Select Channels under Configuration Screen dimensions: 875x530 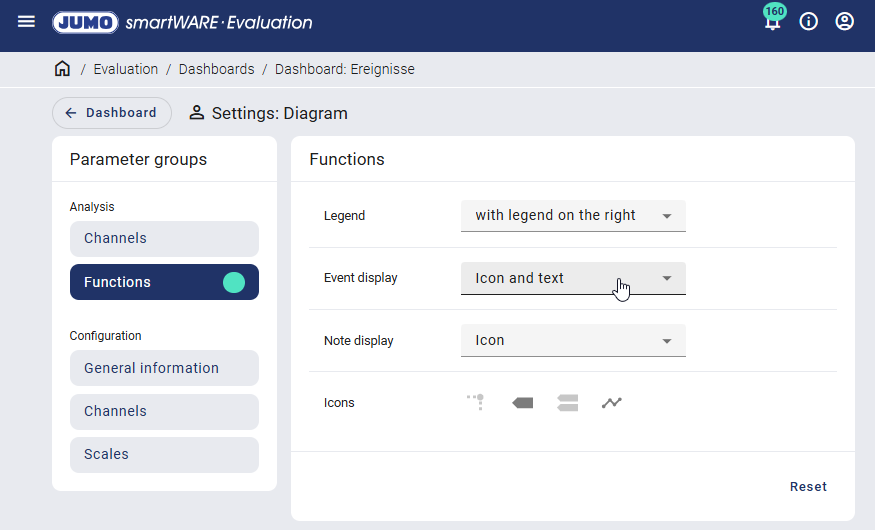pos(164,412)
